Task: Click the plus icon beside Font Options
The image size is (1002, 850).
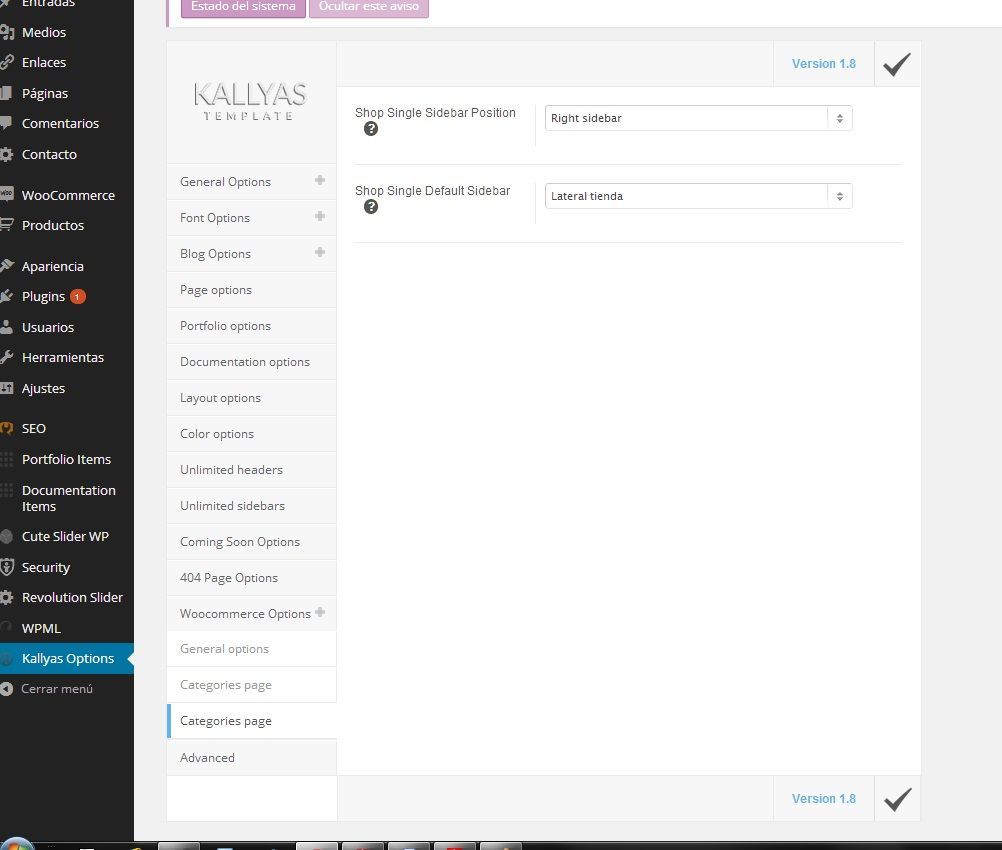Action: (x=320, y=217)
